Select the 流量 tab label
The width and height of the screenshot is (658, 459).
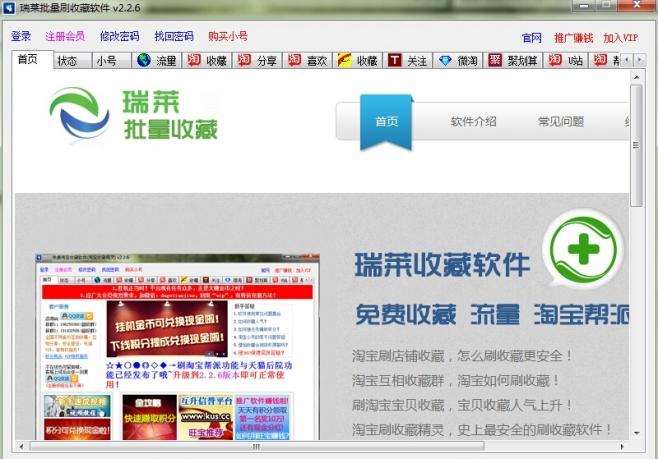pyautogui.click(x=166, y=61)
